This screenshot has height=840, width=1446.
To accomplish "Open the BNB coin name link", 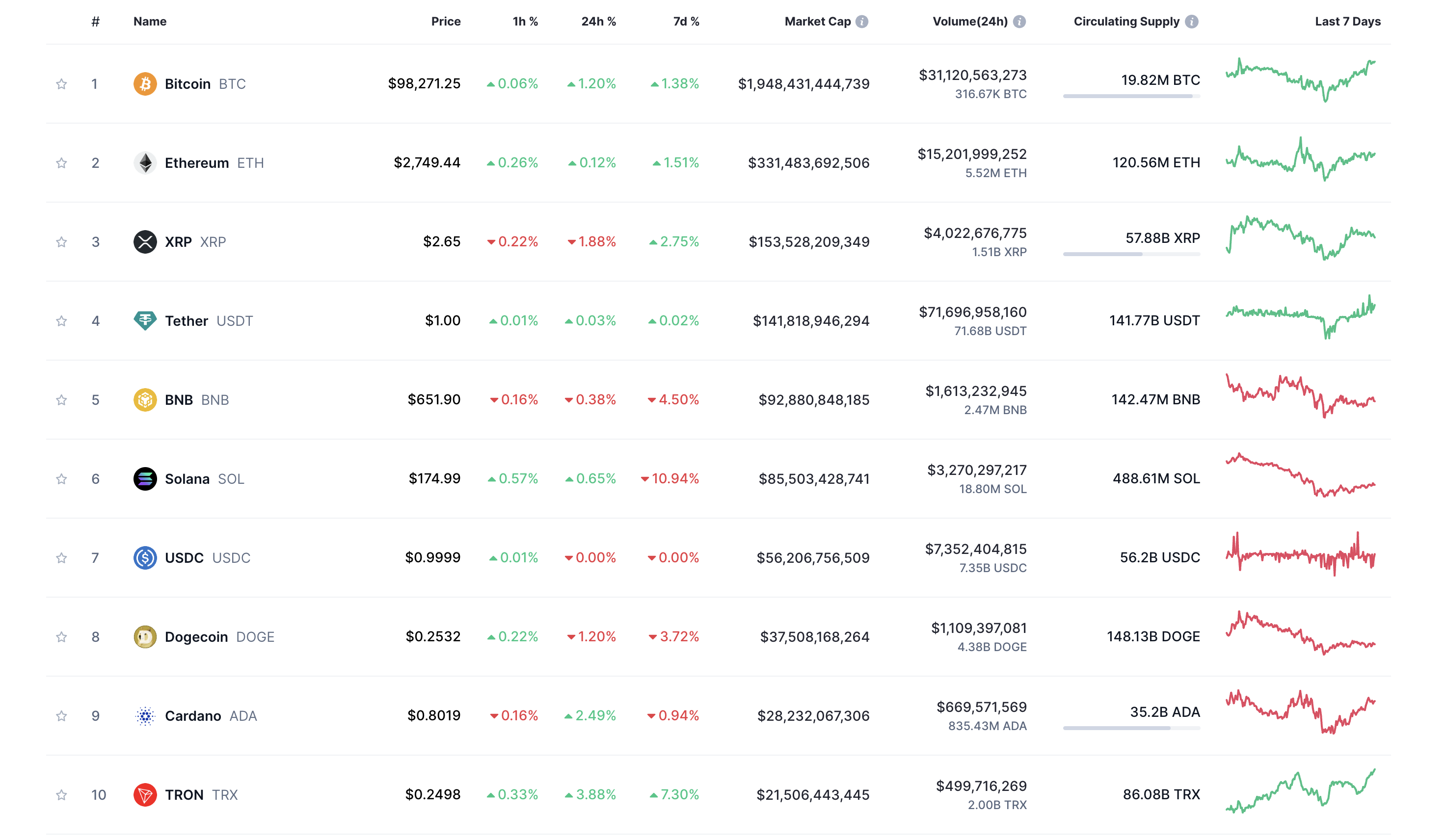I will point(179,400).
